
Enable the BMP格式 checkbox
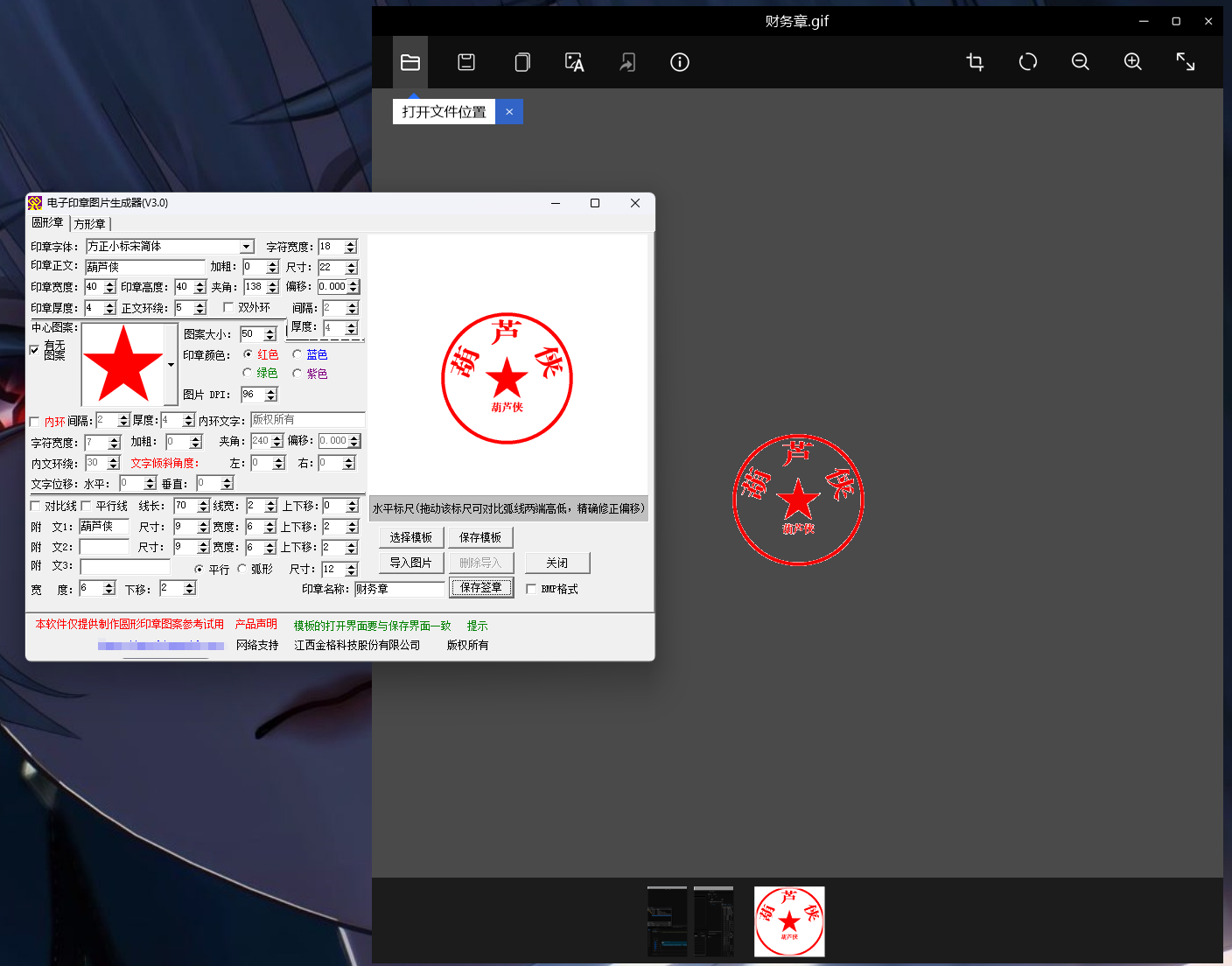(x=531, y=589)
